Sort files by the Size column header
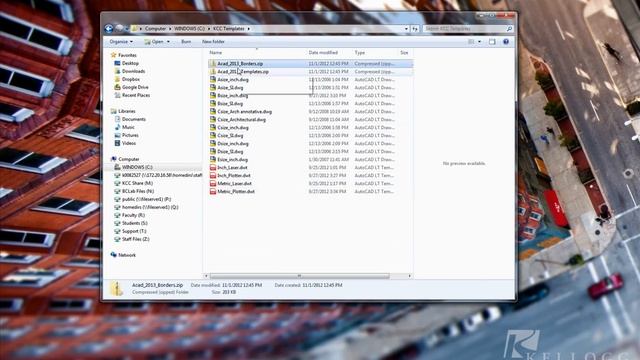The image size is (640, 360). pos(405,53)
